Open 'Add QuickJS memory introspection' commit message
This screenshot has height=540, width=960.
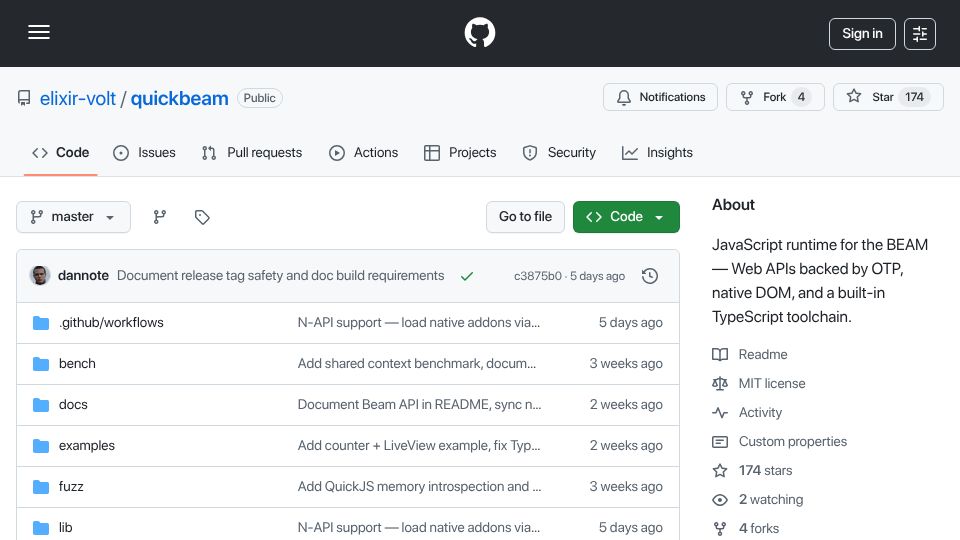click(x=419, y=487)
